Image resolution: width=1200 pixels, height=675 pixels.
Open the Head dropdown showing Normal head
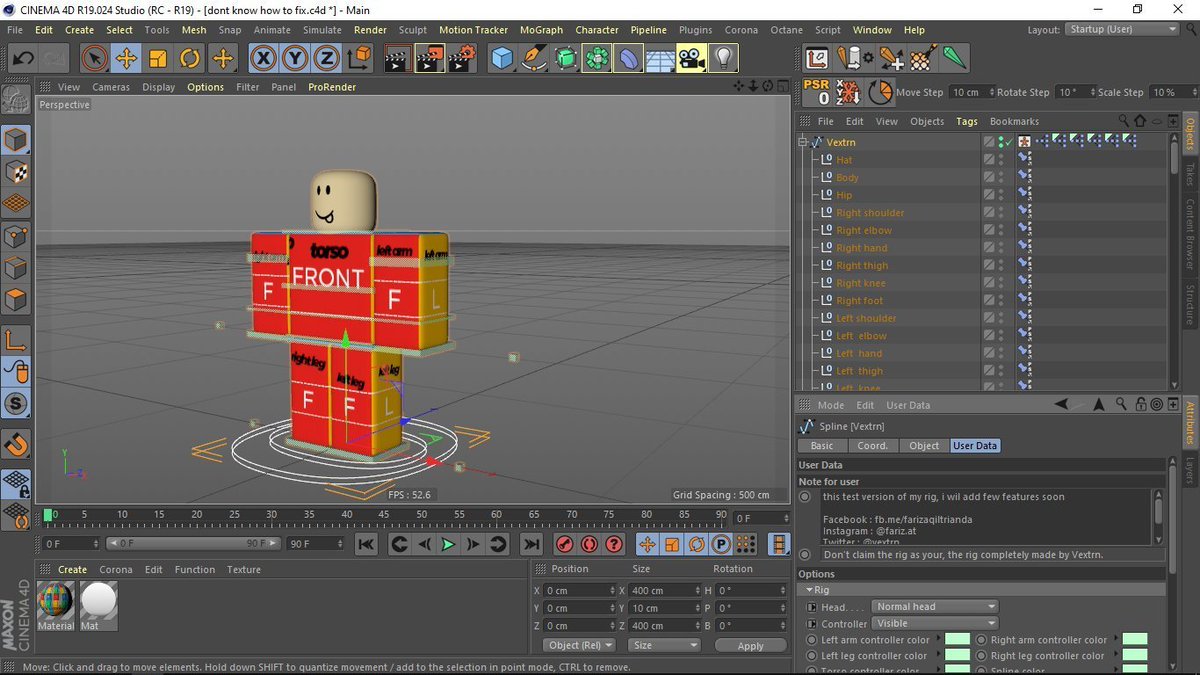pos(935,607)
